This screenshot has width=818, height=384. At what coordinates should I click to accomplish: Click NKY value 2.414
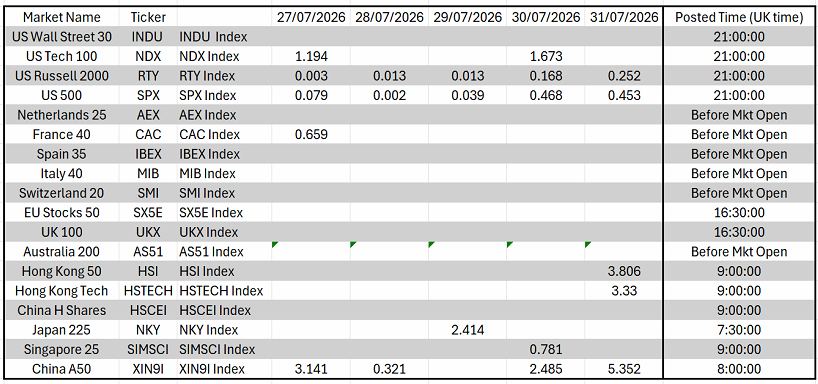coord(467,330)
